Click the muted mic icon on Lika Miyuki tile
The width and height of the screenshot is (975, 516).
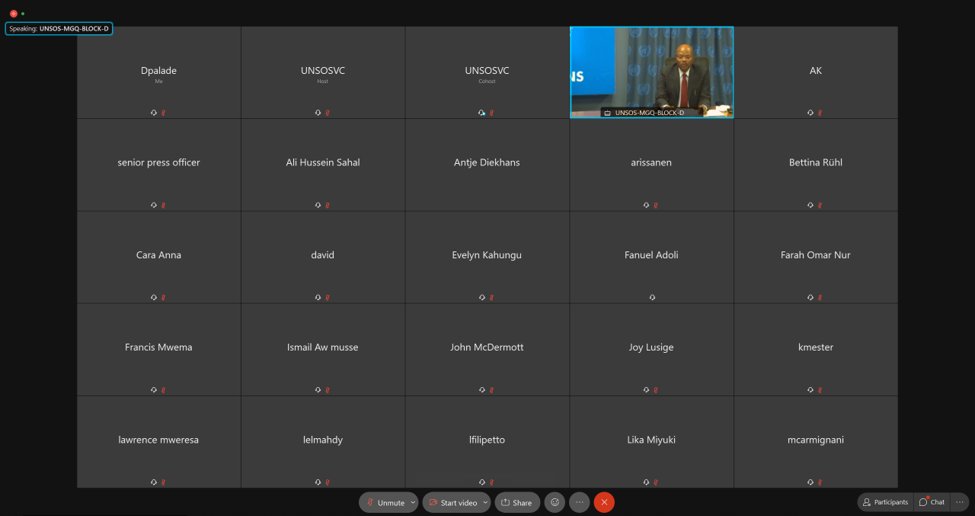(656, 482)
